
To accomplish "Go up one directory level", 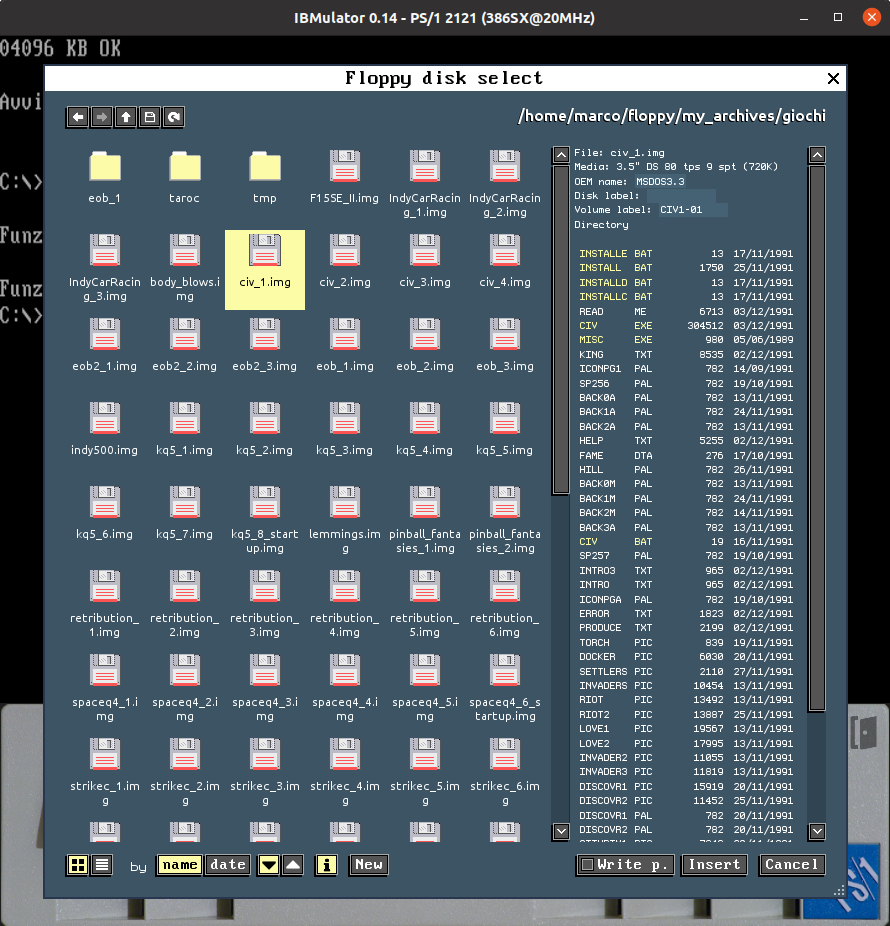I will [x=126, y=117].
